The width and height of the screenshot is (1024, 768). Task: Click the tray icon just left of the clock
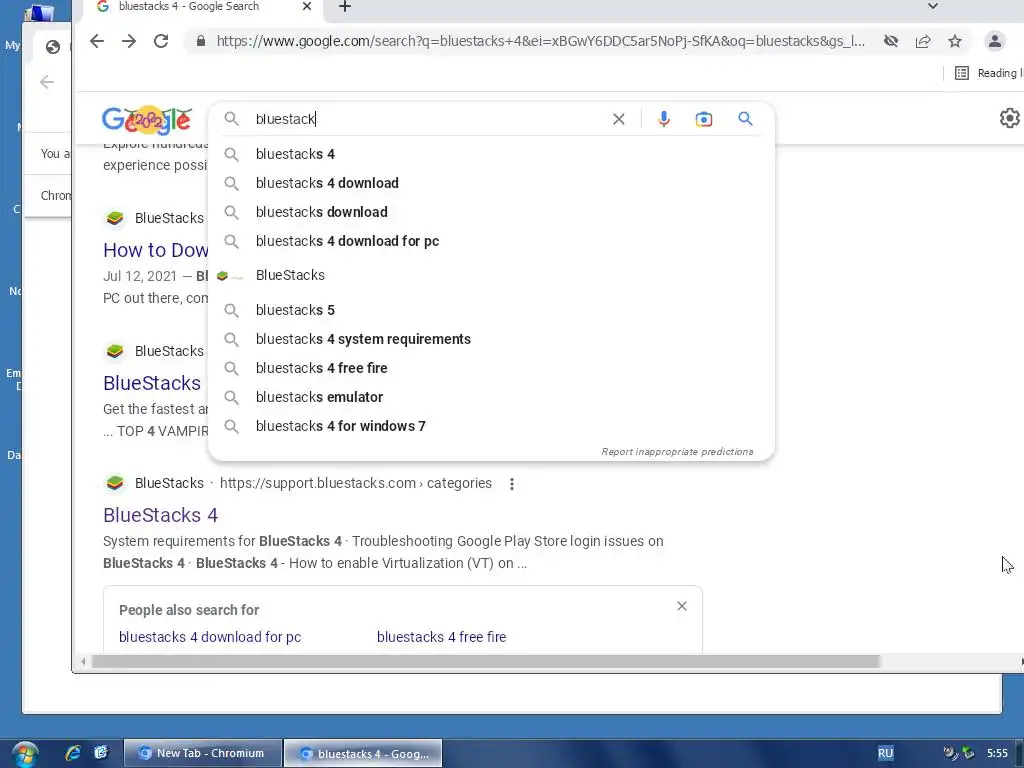click(x=968, y=753)
